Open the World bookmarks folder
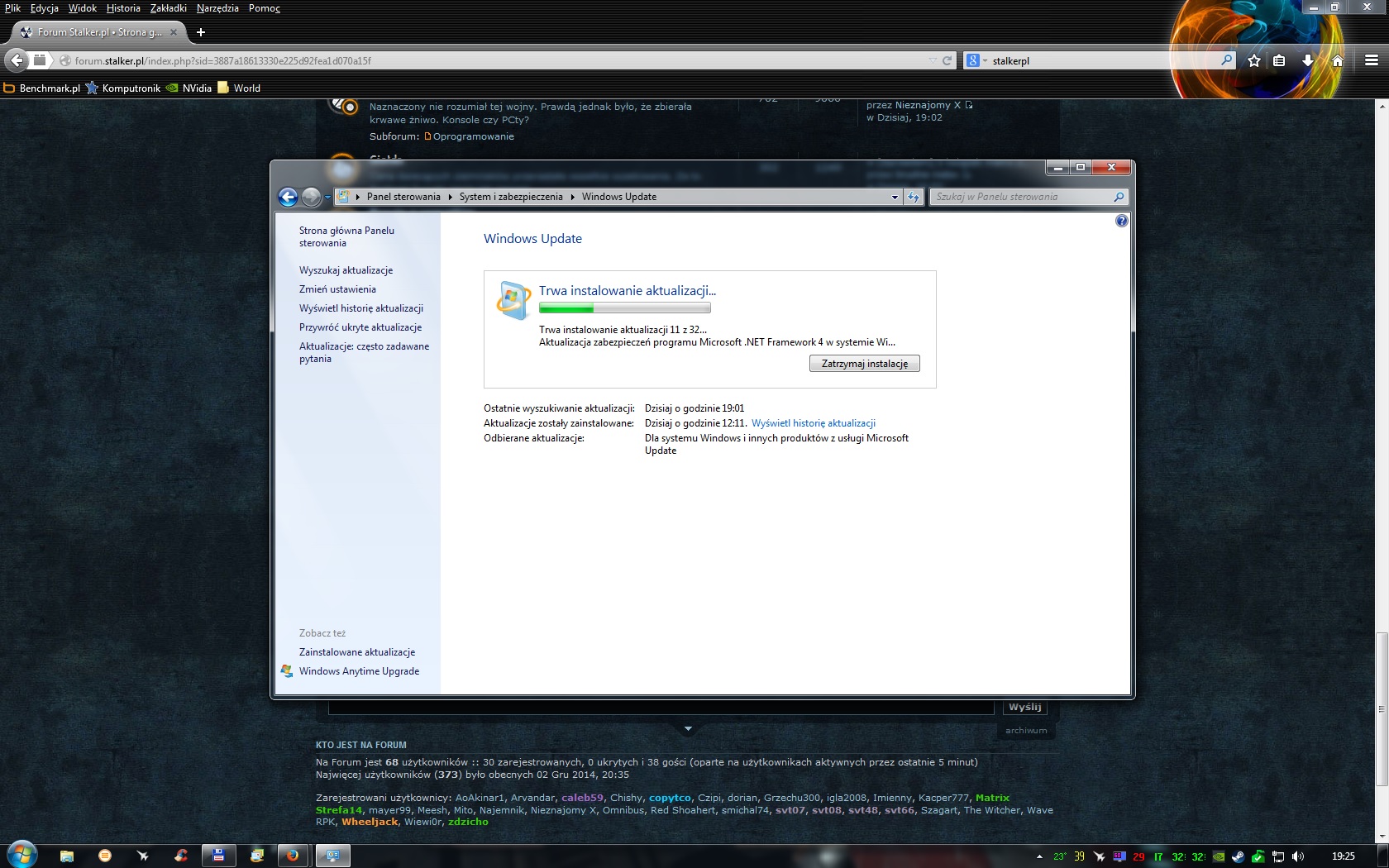The width and height of the screenshot is (1389, 868). [239, 88]
